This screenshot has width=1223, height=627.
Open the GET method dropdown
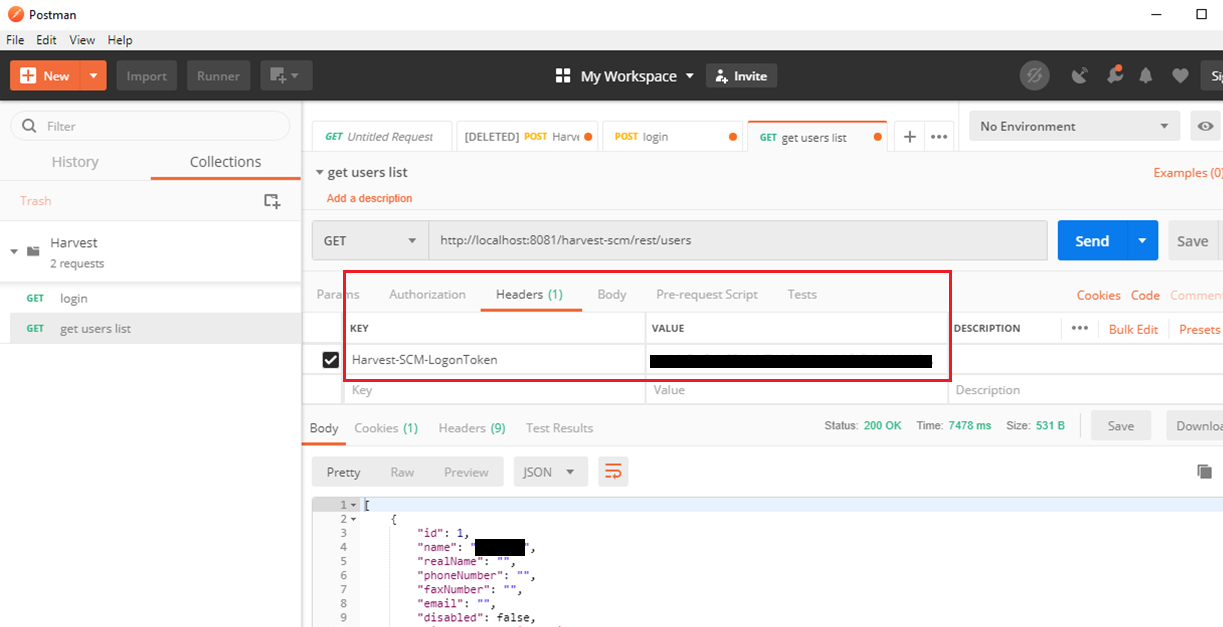370,241
